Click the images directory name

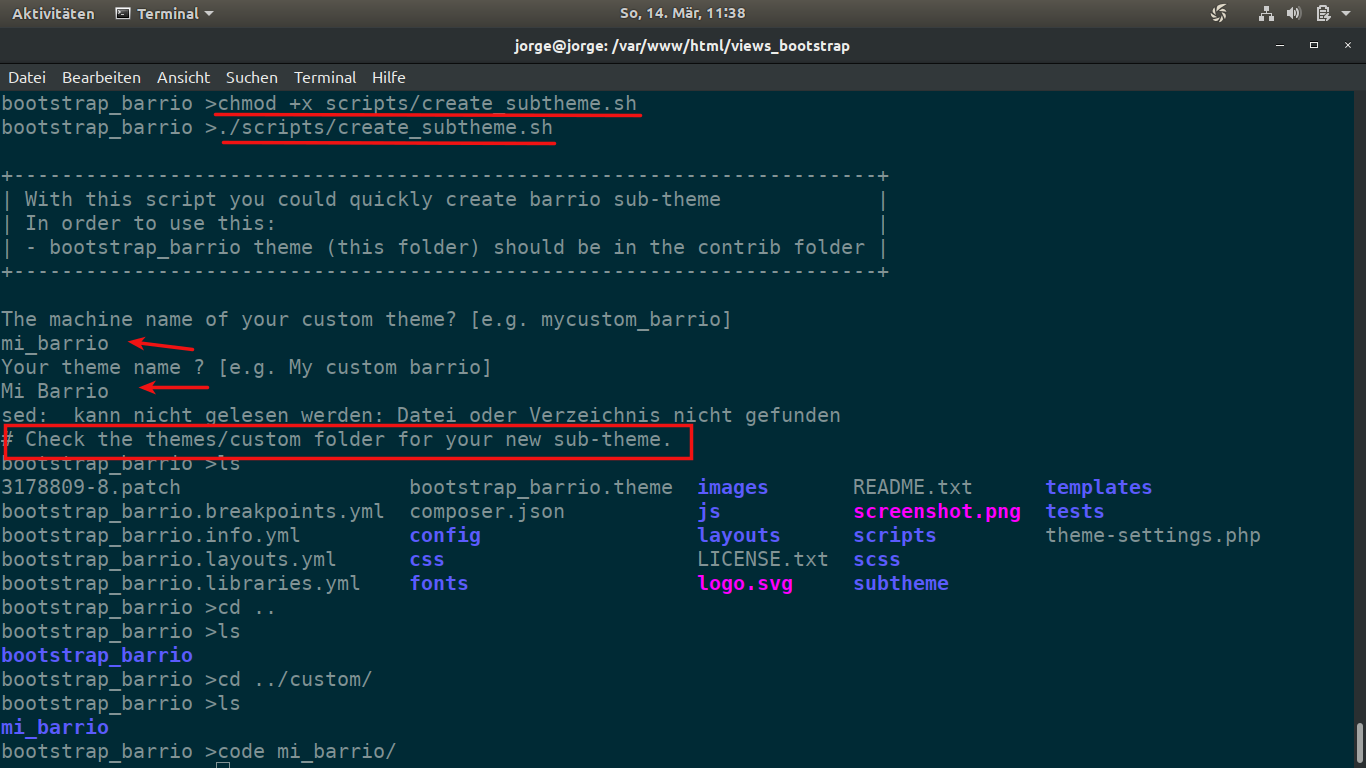tap(733, 487)
